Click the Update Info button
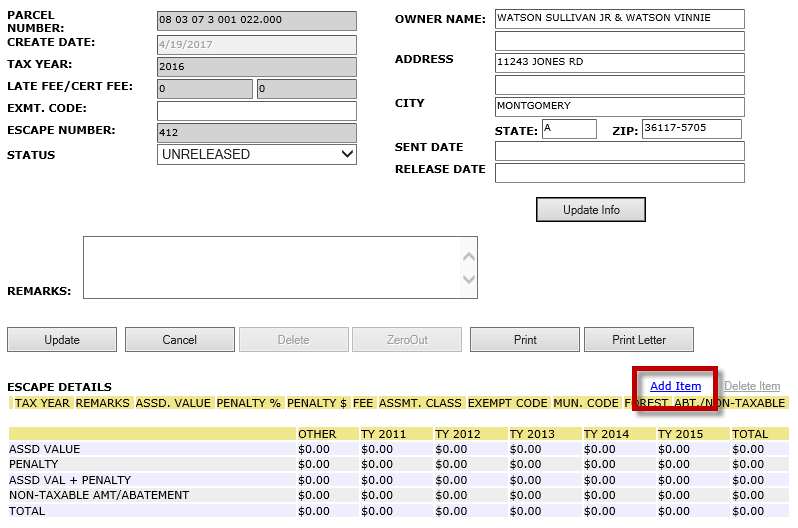This screenshot has width=798, height=528. point(591,210)
